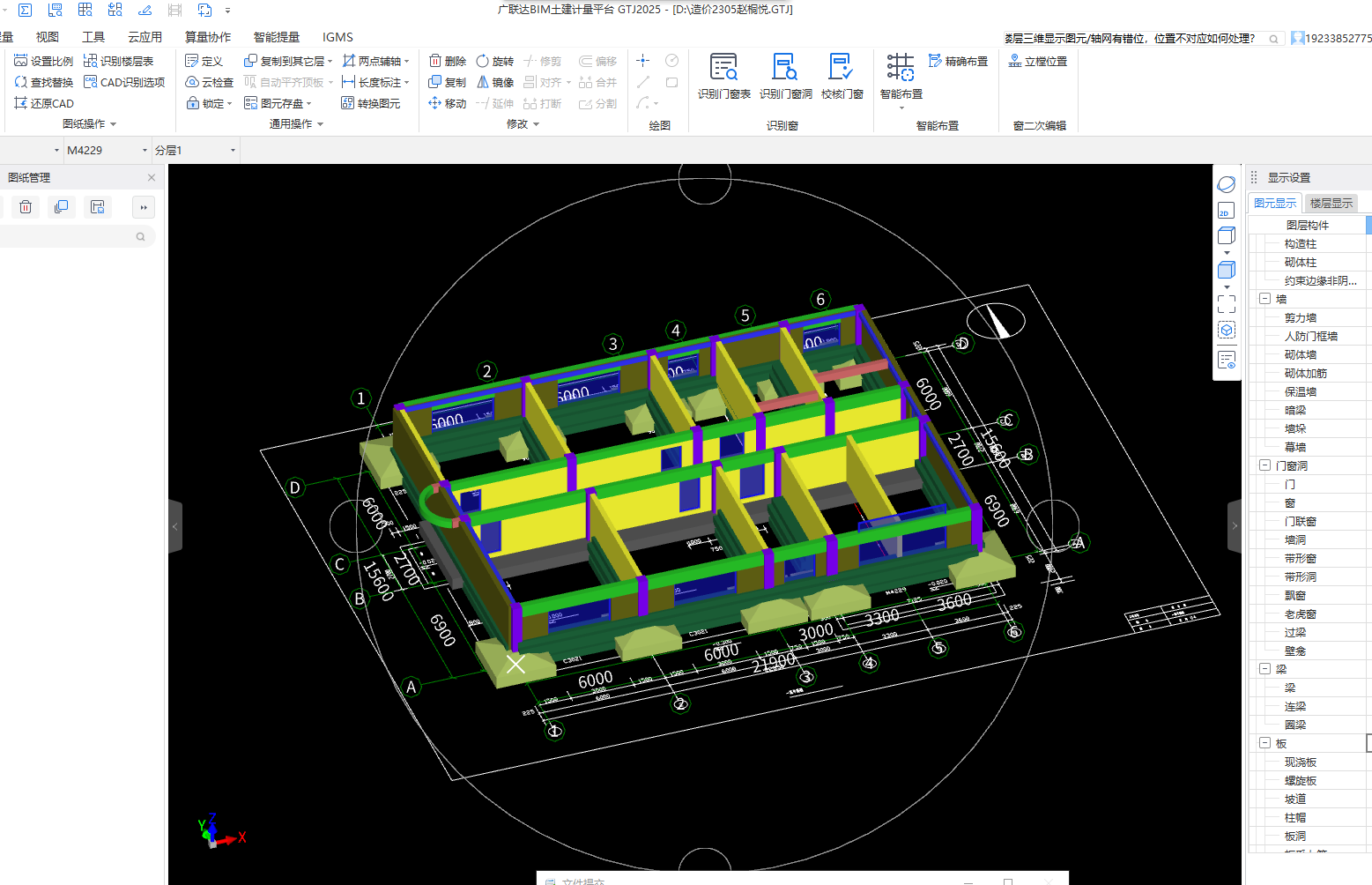Expand the 智能布置 dropdown arrow
This screenshot has width=1372, height=885.
click(x=901, y=108)
